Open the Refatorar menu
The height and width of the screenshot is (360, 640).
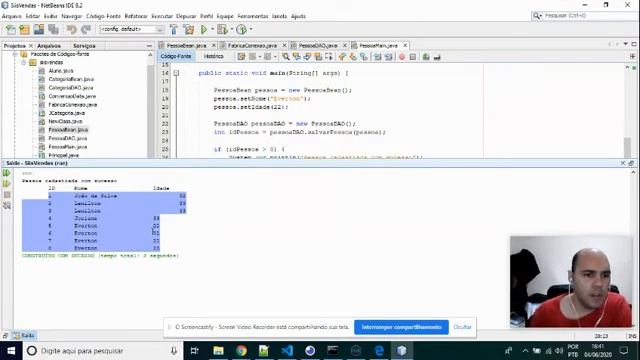tap(136, 16)
